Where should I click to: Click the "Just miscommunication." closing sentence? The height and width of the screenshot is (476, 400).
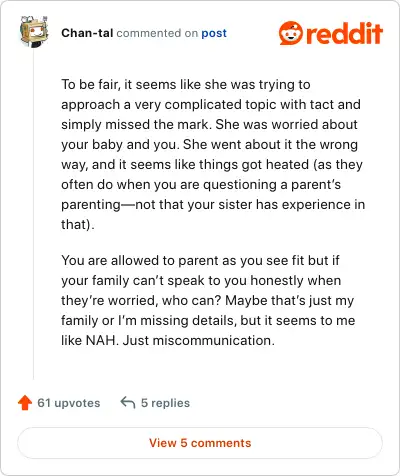199,340
